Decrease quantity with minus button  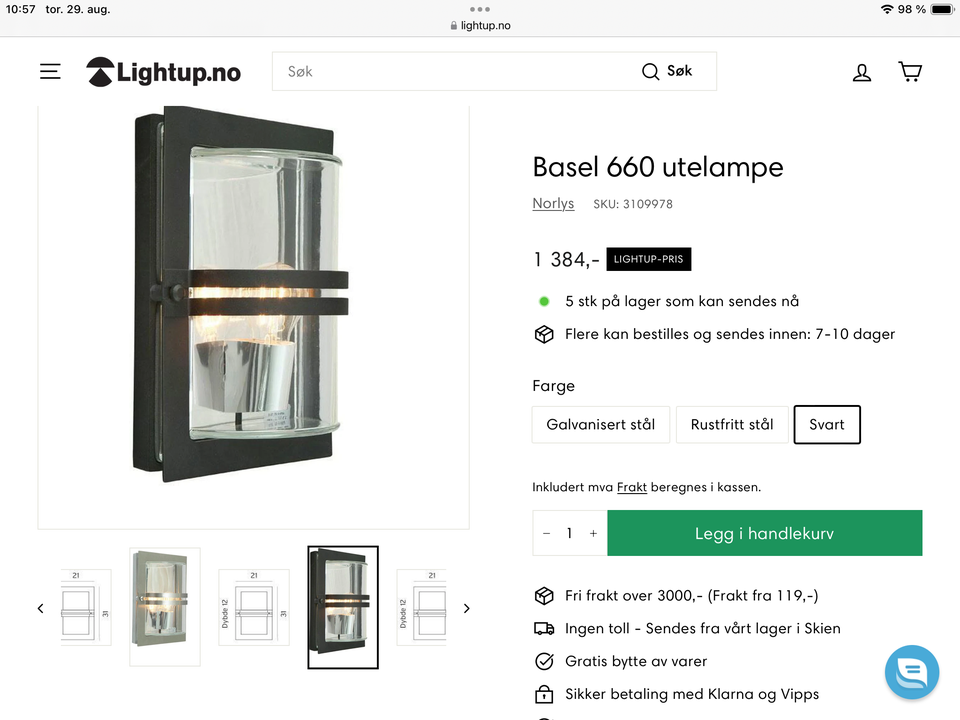(x=546, y=534)
